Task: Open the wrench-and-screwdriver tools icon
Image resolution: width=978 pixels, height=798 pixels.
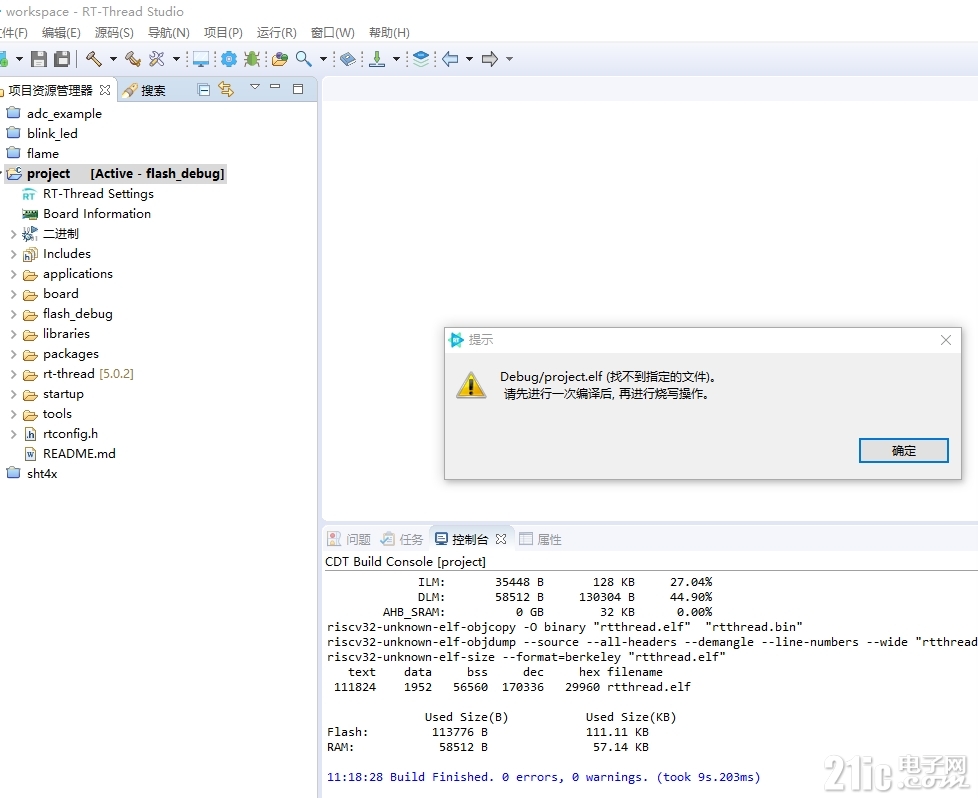Action: tap(157, 59)
